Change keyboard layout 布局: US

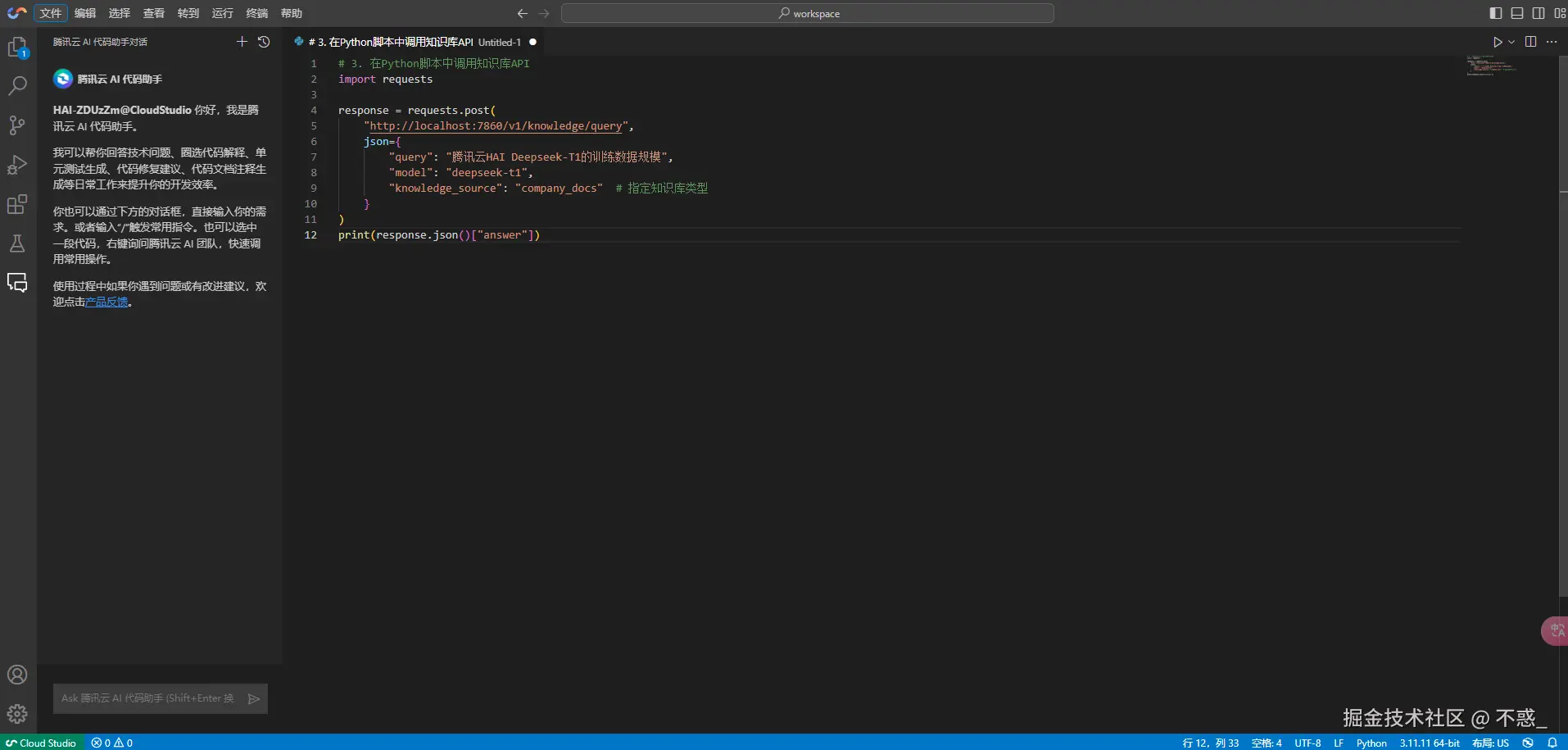pos(1490,743)
